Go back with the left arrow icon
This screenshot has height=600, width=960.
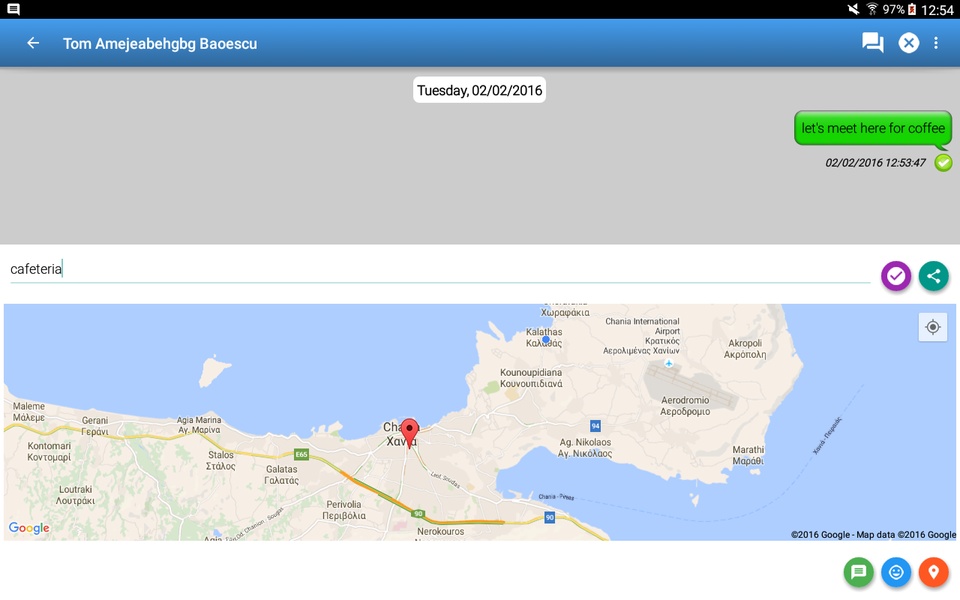point(33,43)
